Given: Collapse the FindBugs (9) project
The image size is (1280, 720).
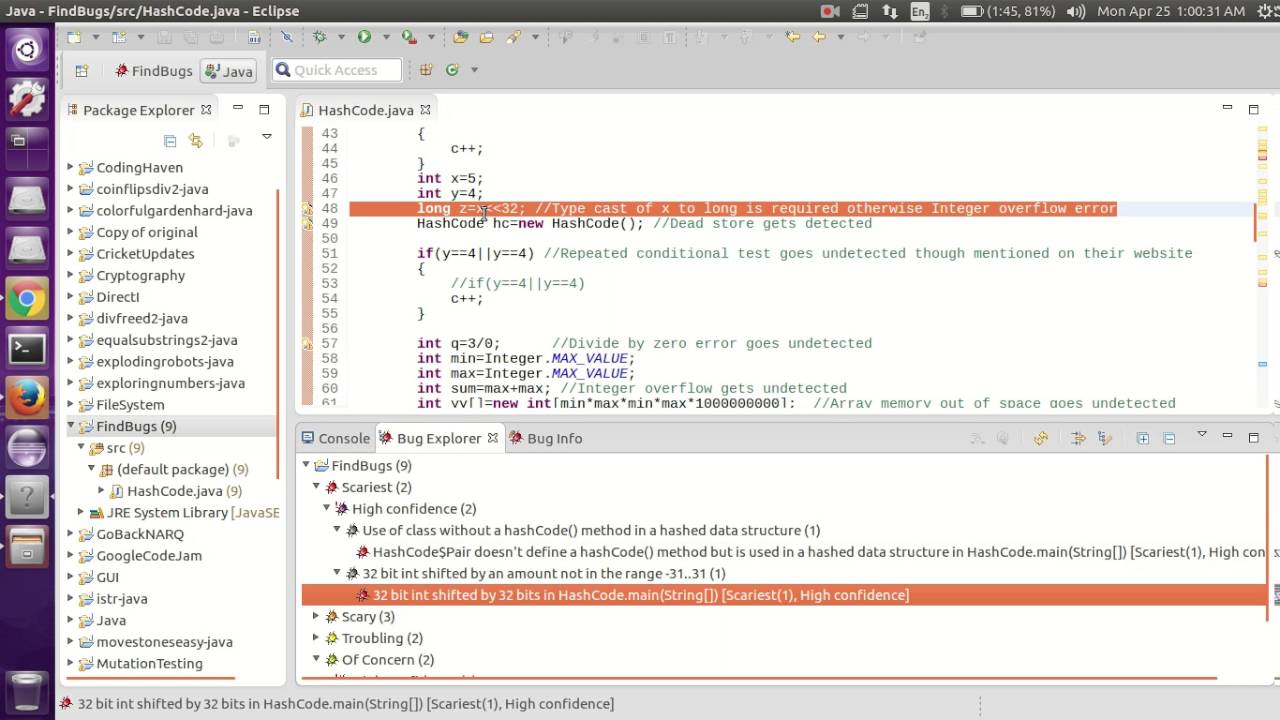Looking at the screenshot, I should [70, 426].
